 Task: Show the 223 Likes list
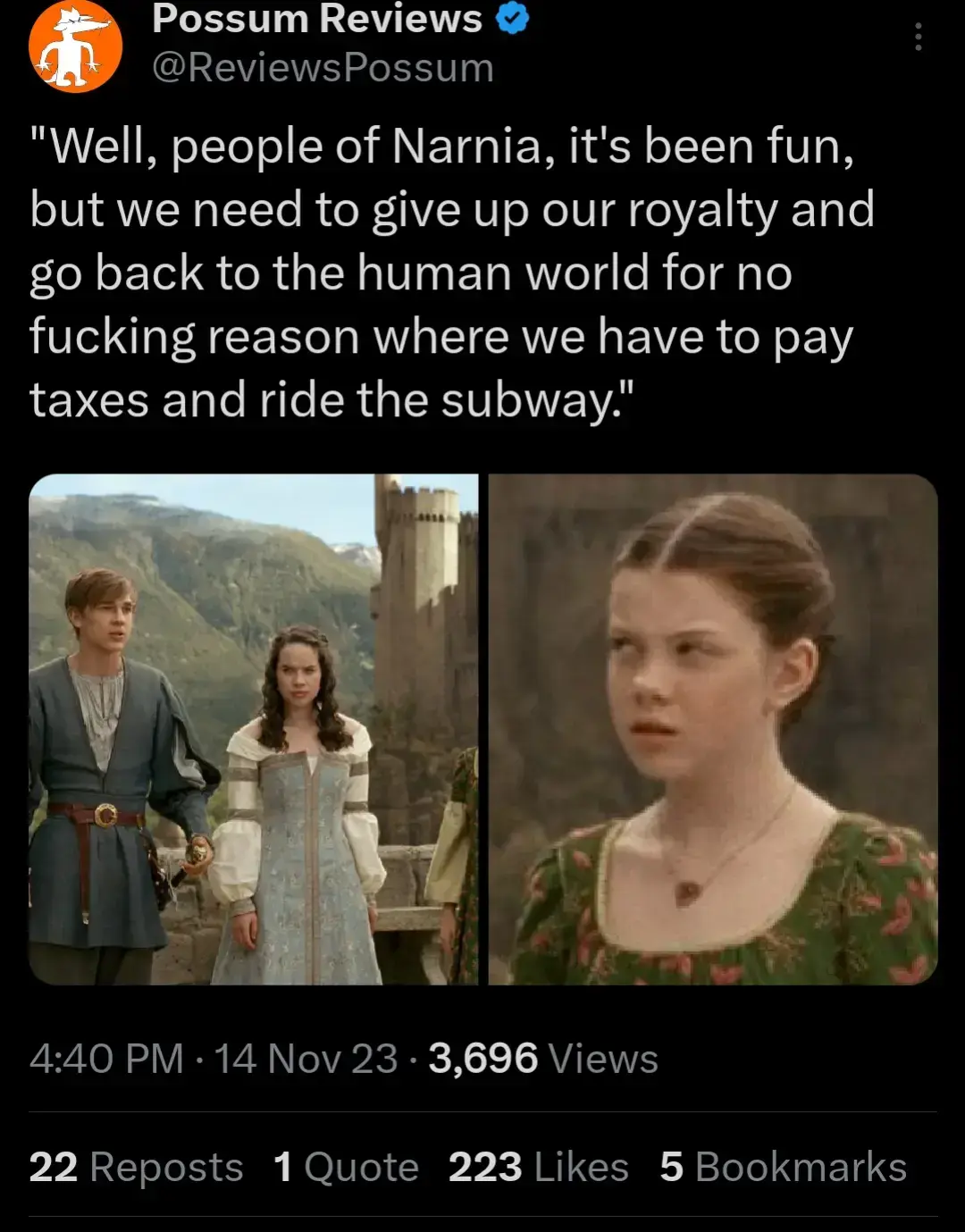(x=539, y=1167)
